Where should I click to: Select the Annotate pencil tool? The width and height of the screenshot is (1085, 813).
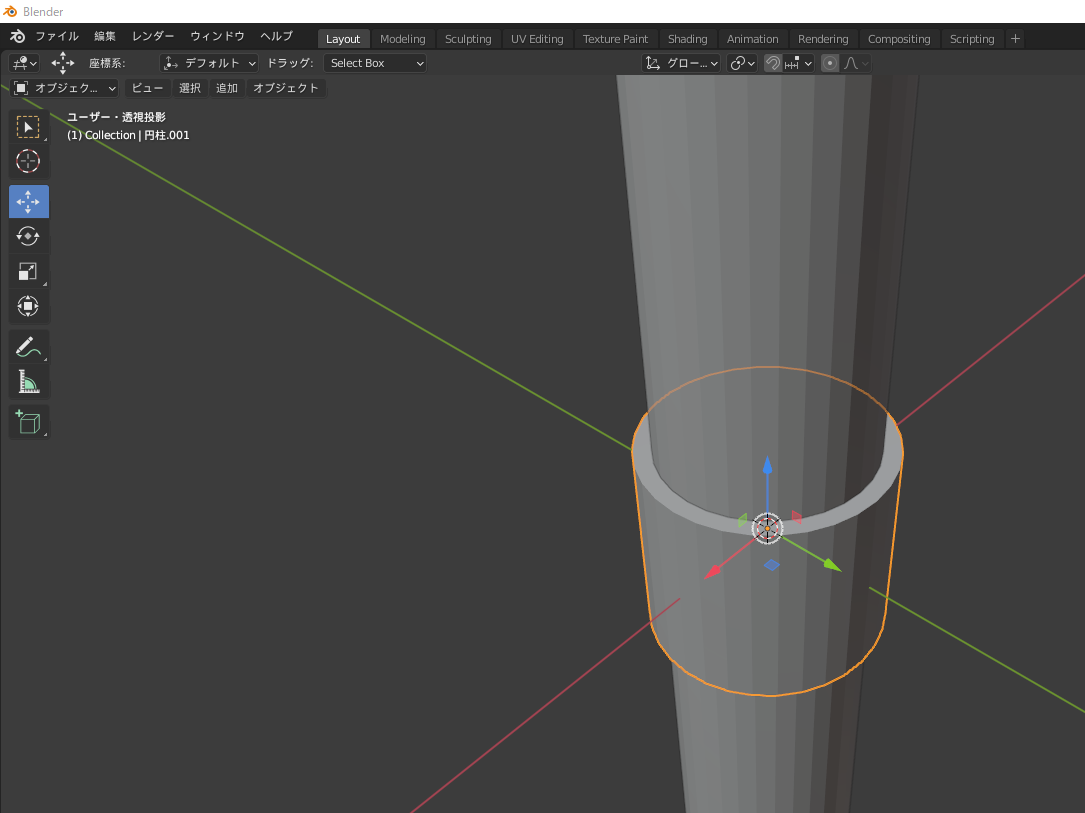tap(28, 346)
